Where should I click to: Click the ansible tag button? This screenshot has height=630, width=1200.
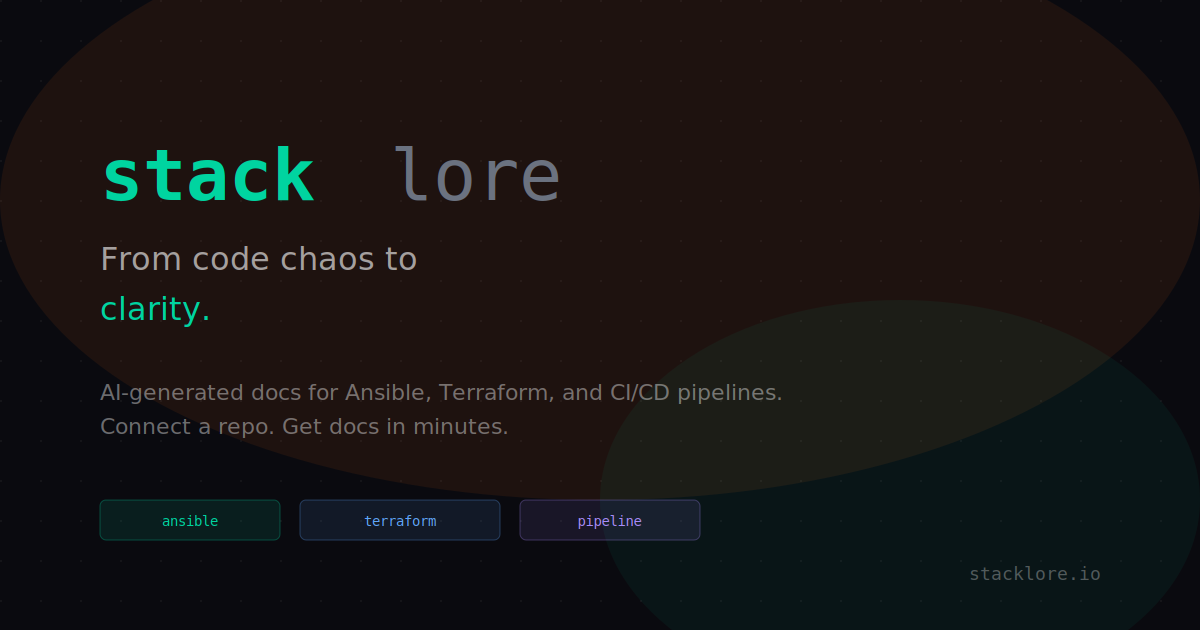190,520
